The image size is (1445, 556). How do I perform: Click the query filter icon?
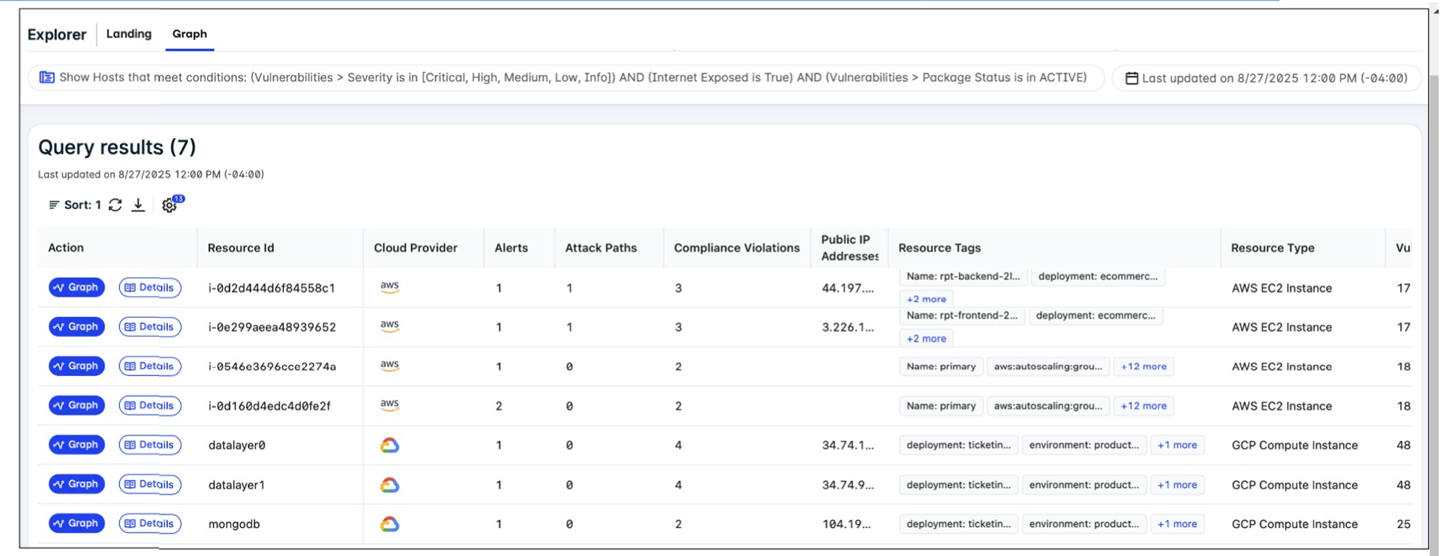point(47,78)
